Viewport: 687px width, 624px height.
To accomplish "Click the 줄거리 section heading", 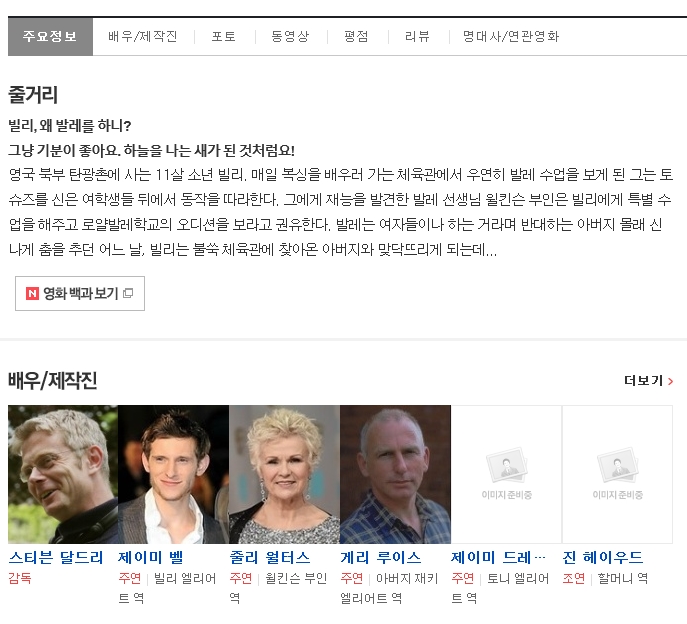I will [33, 95].
